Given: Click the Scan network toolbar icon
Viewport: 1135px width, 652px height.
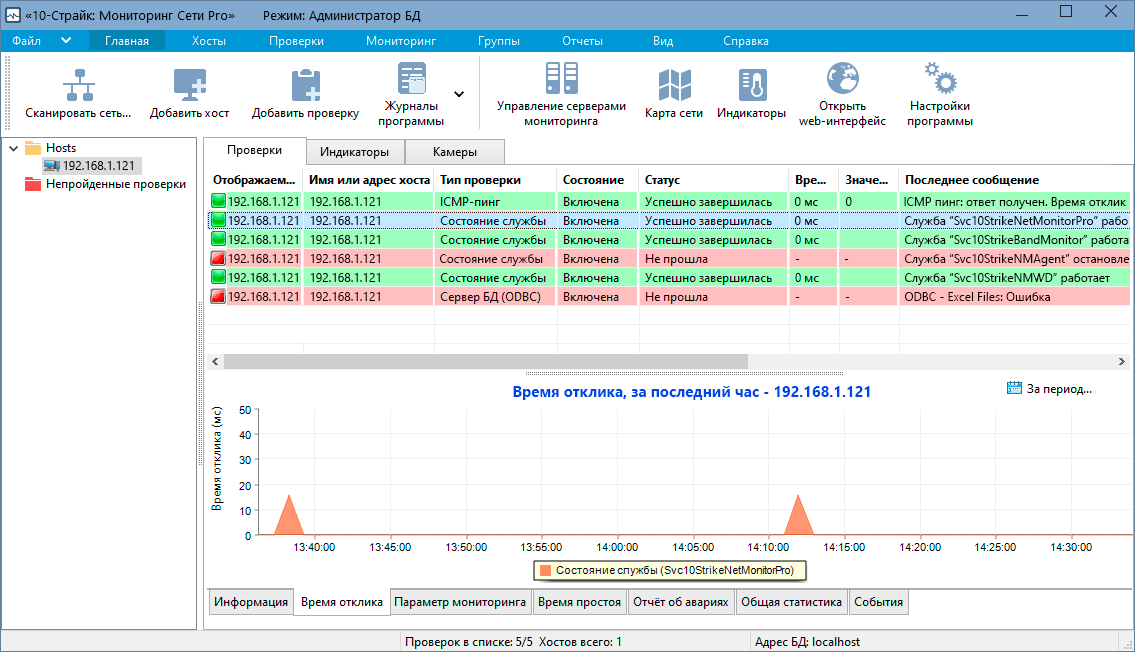Looking at the screenshot, I should pyautogui.click(x=79, y=85).
